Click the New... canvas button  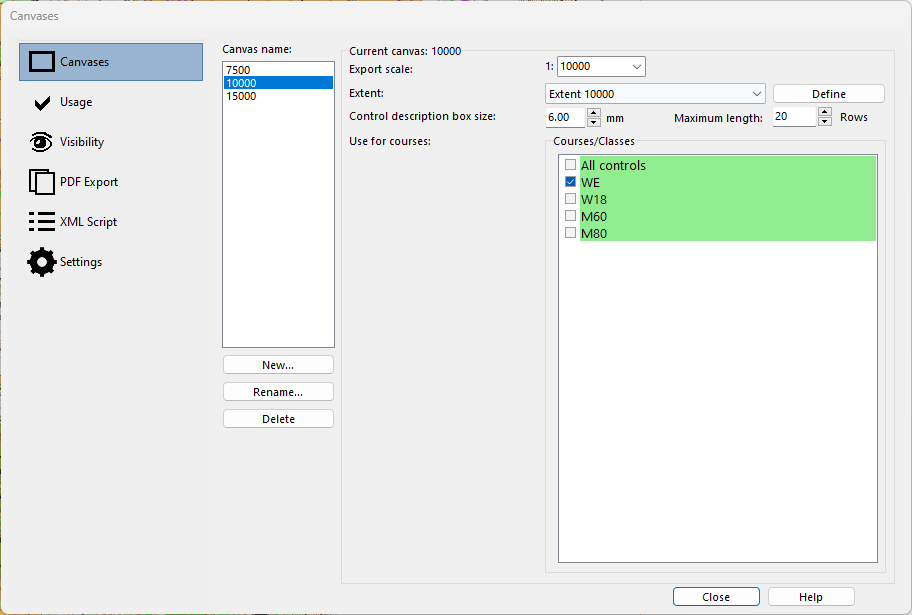[278, 365]
